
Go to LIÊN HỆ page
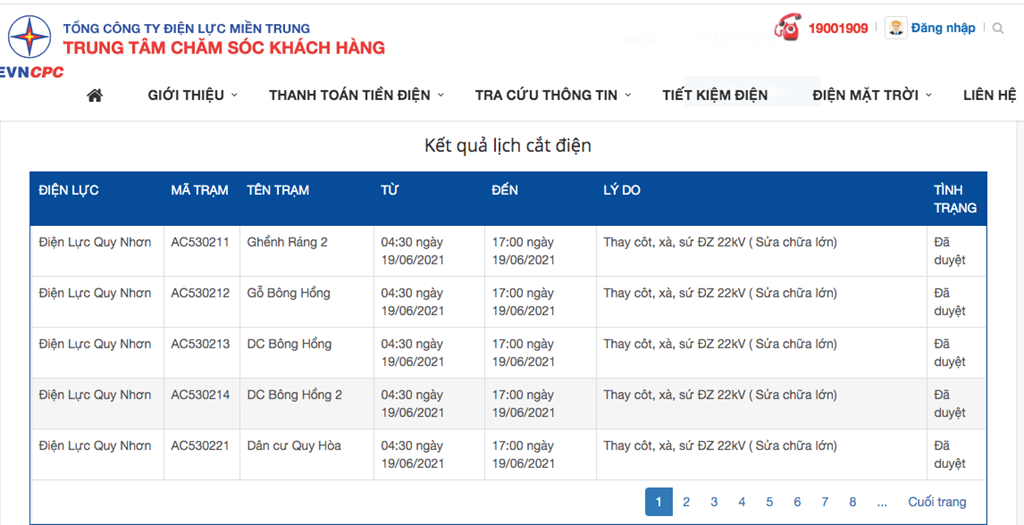989,95
